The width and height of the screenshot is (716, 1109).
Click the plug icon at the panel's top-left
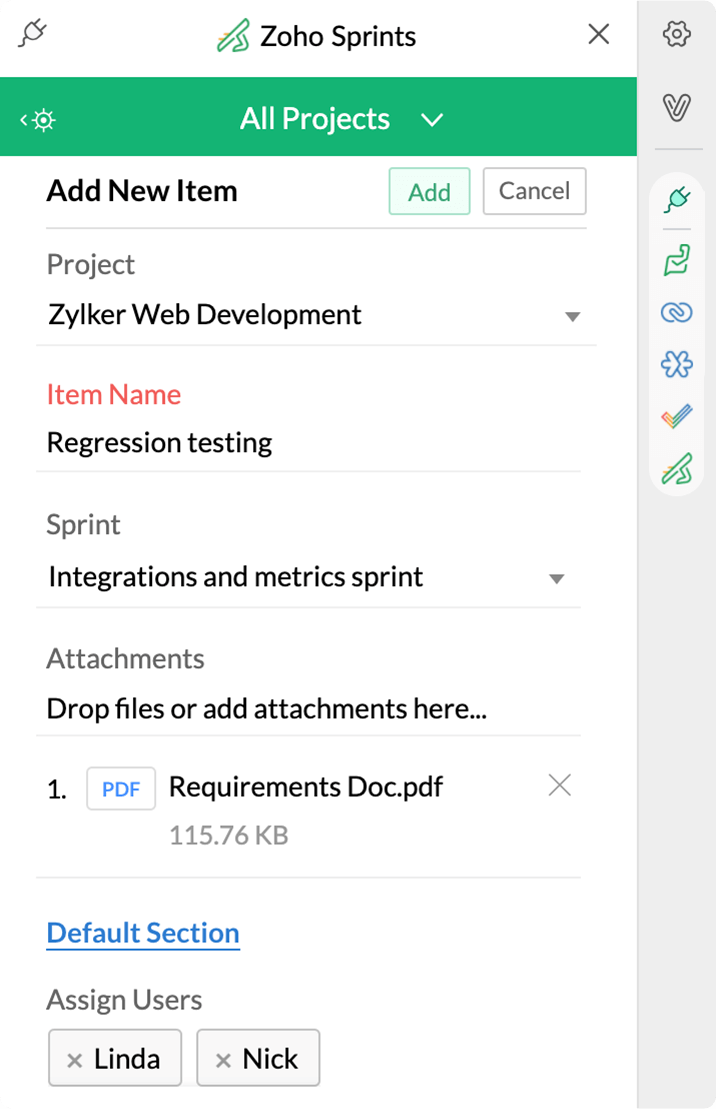tap(33, 35)
